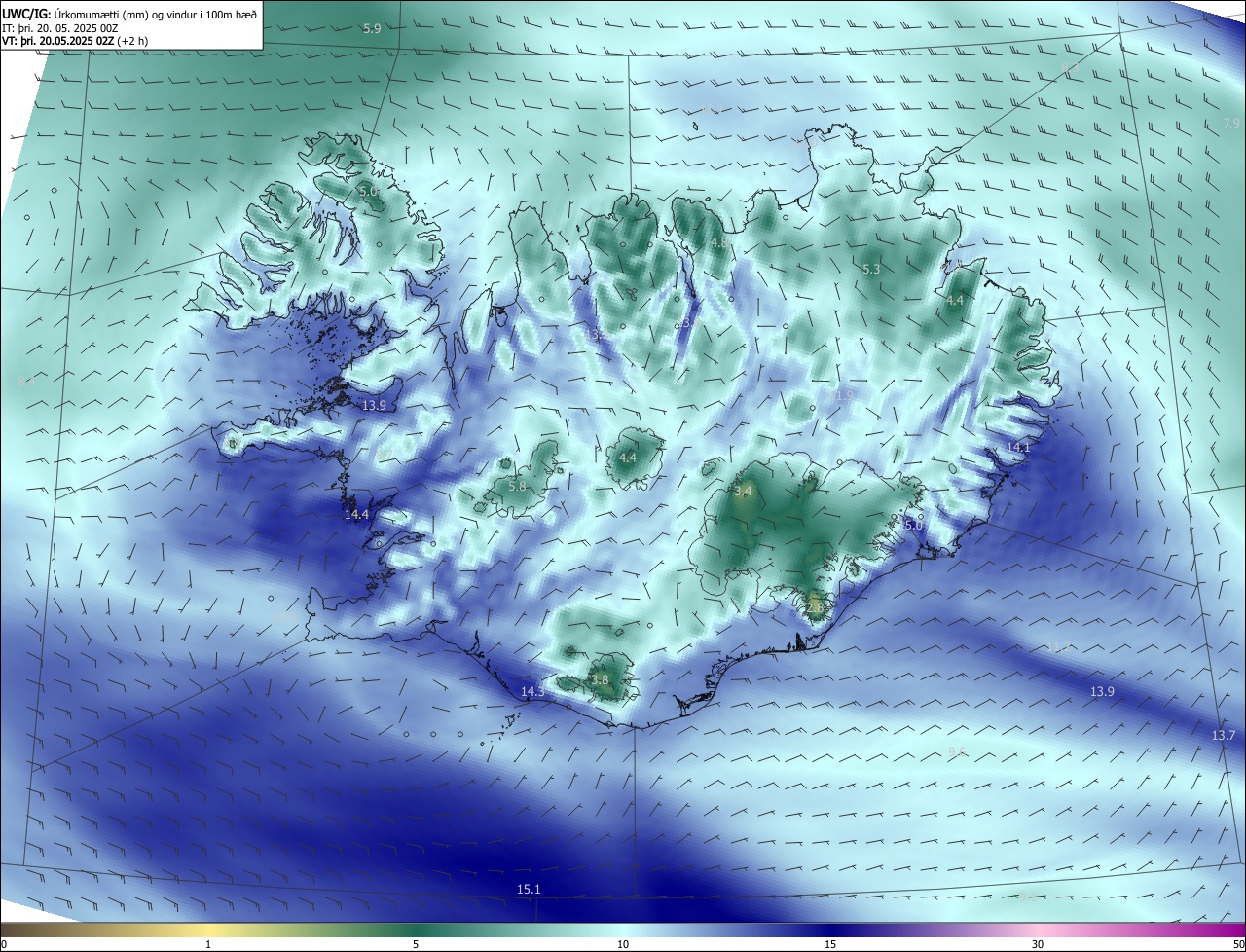The image size is (1246, 952).
Task: Click the 0 tick on the colour scale
Action: [4, 944]
